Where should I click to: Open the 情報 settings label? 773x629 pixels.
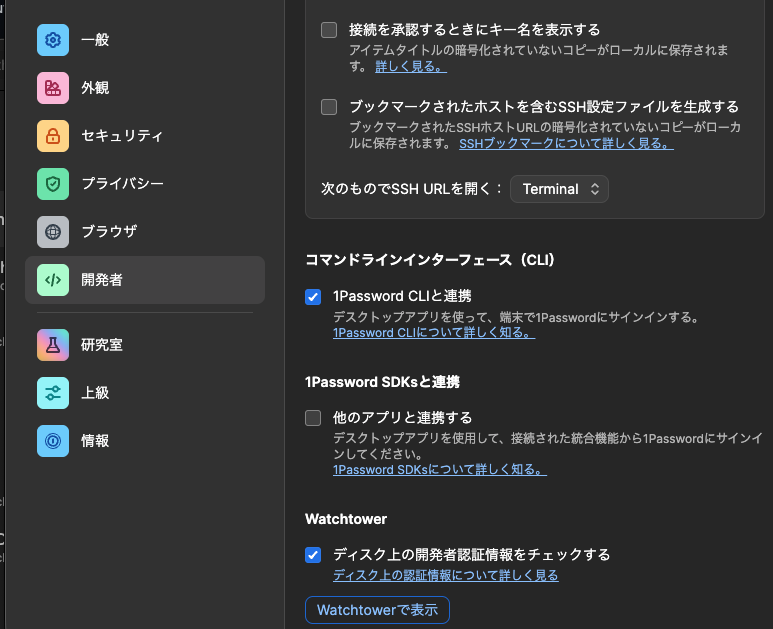coord(95,441)
